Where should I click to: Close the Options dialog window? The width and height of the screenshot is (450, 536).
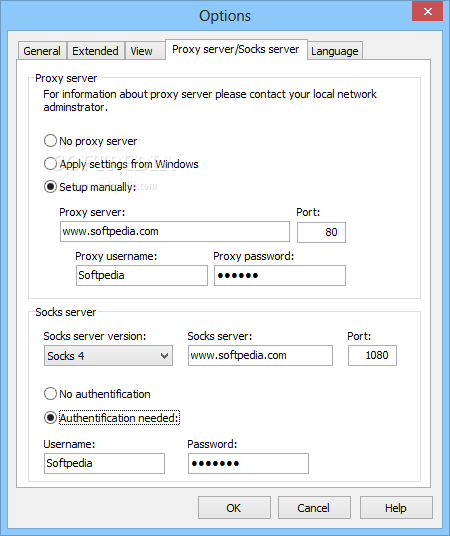427,12
